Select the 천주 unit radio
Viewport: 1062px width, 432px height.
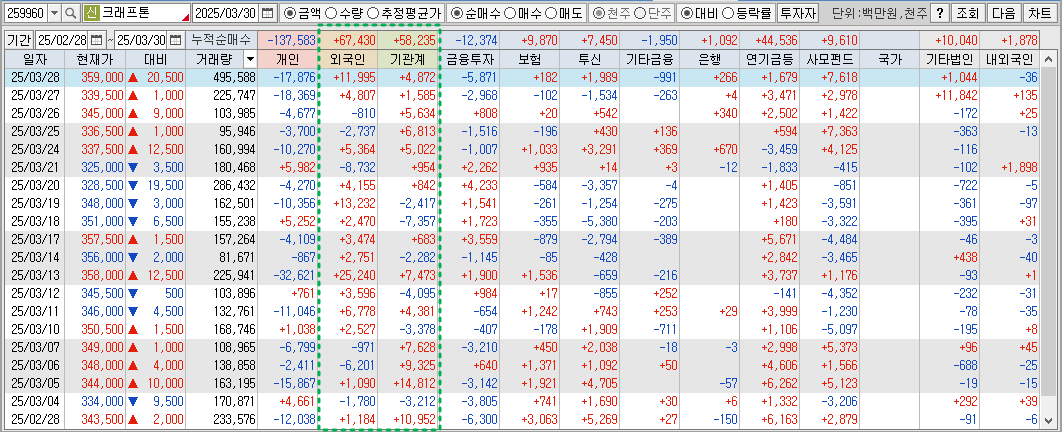pos(597,13)
